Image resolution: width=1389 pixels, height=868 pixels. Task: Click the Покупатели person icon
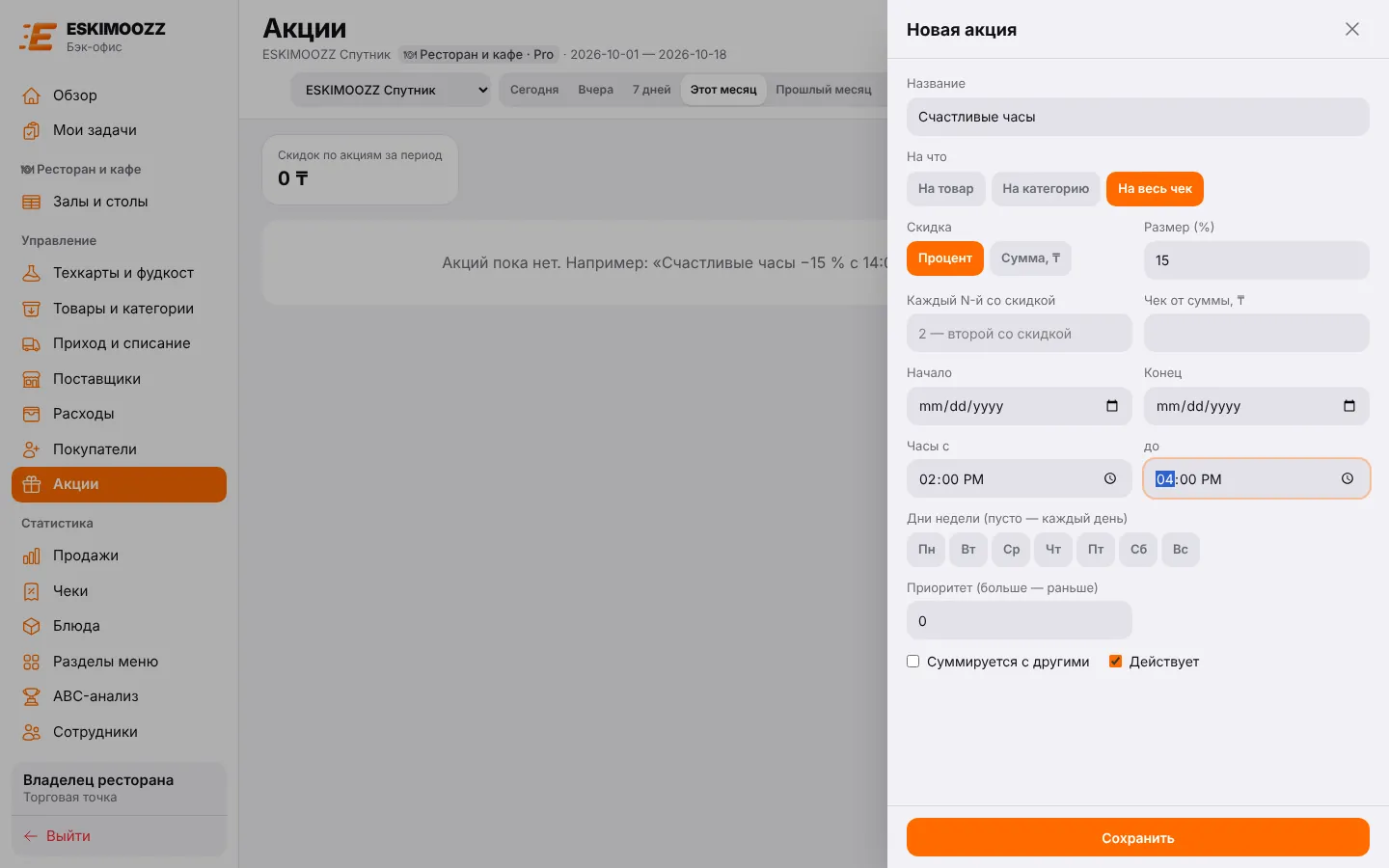coord(32,449)
